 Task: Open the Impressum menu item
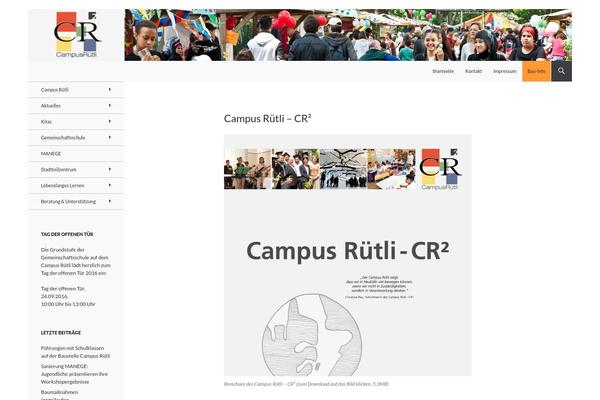point(505,71)
